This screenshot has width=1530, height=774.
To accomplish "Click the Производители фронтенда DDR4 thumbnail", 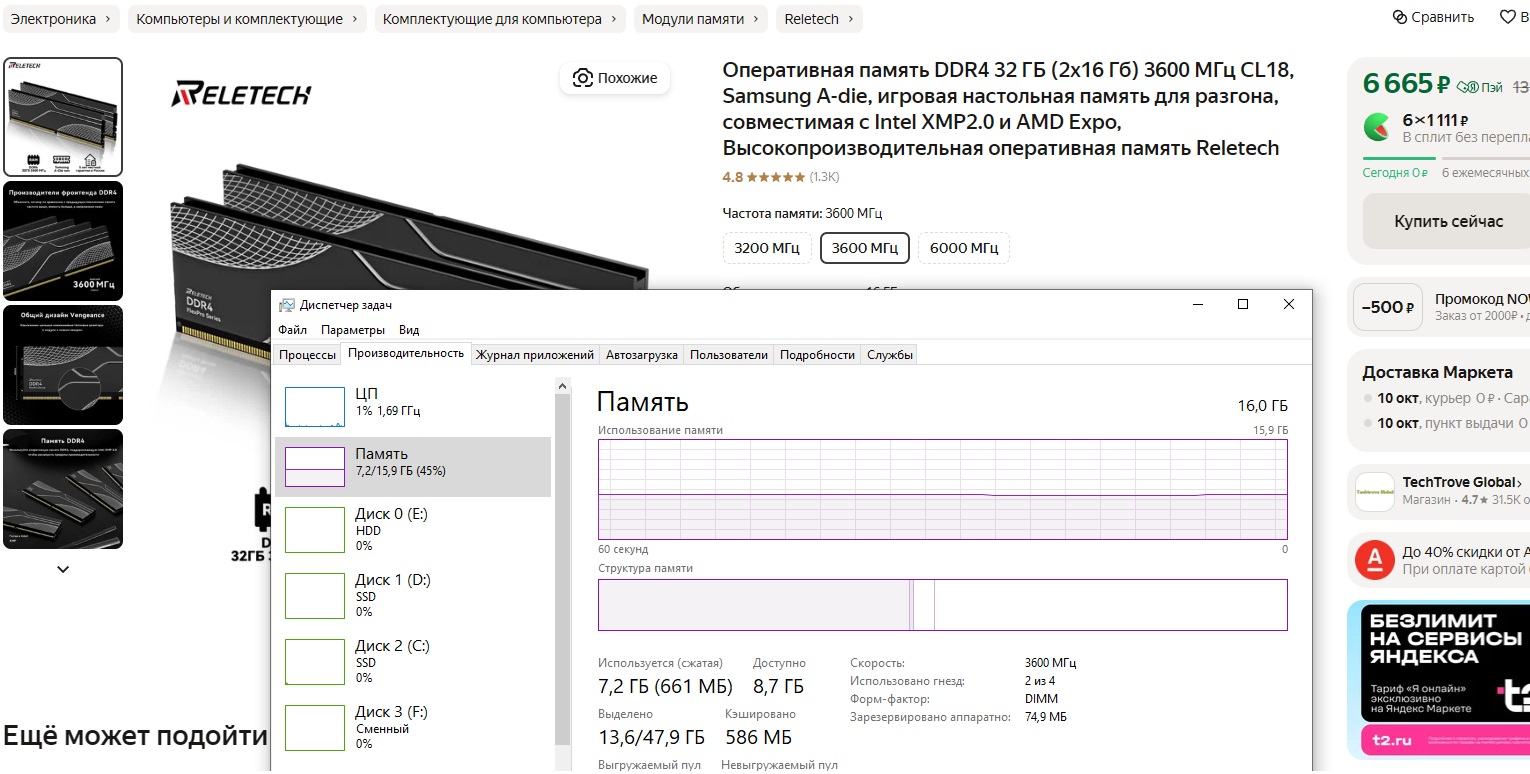I will tap(63, 241).
